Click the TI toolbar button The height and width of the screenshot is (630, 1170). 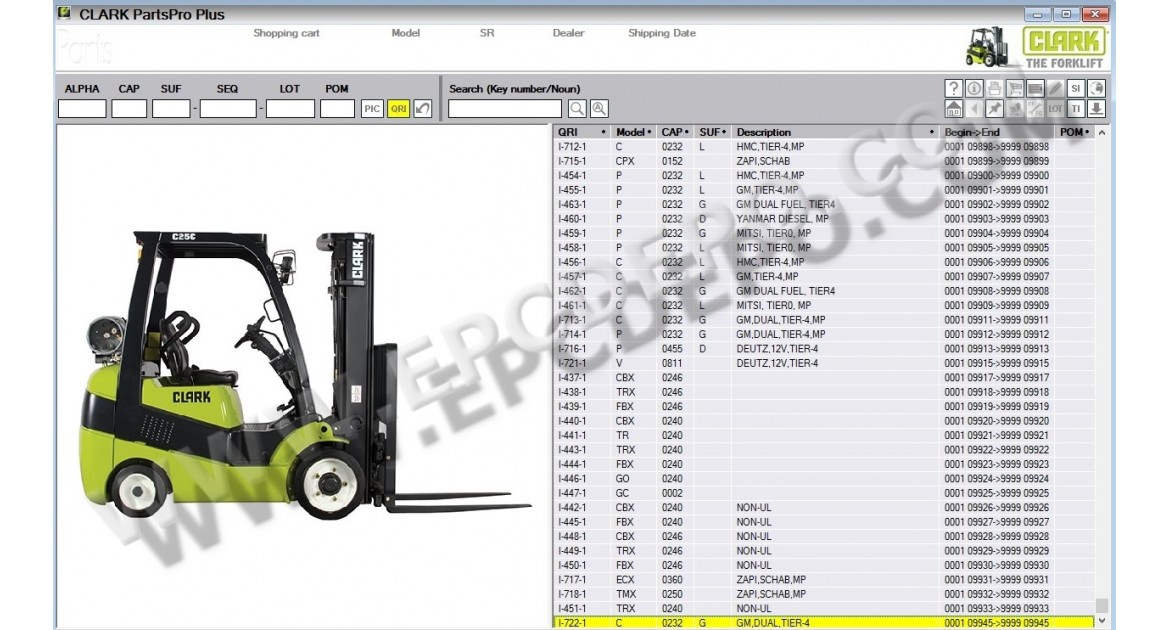click(x=1075, y=108)
